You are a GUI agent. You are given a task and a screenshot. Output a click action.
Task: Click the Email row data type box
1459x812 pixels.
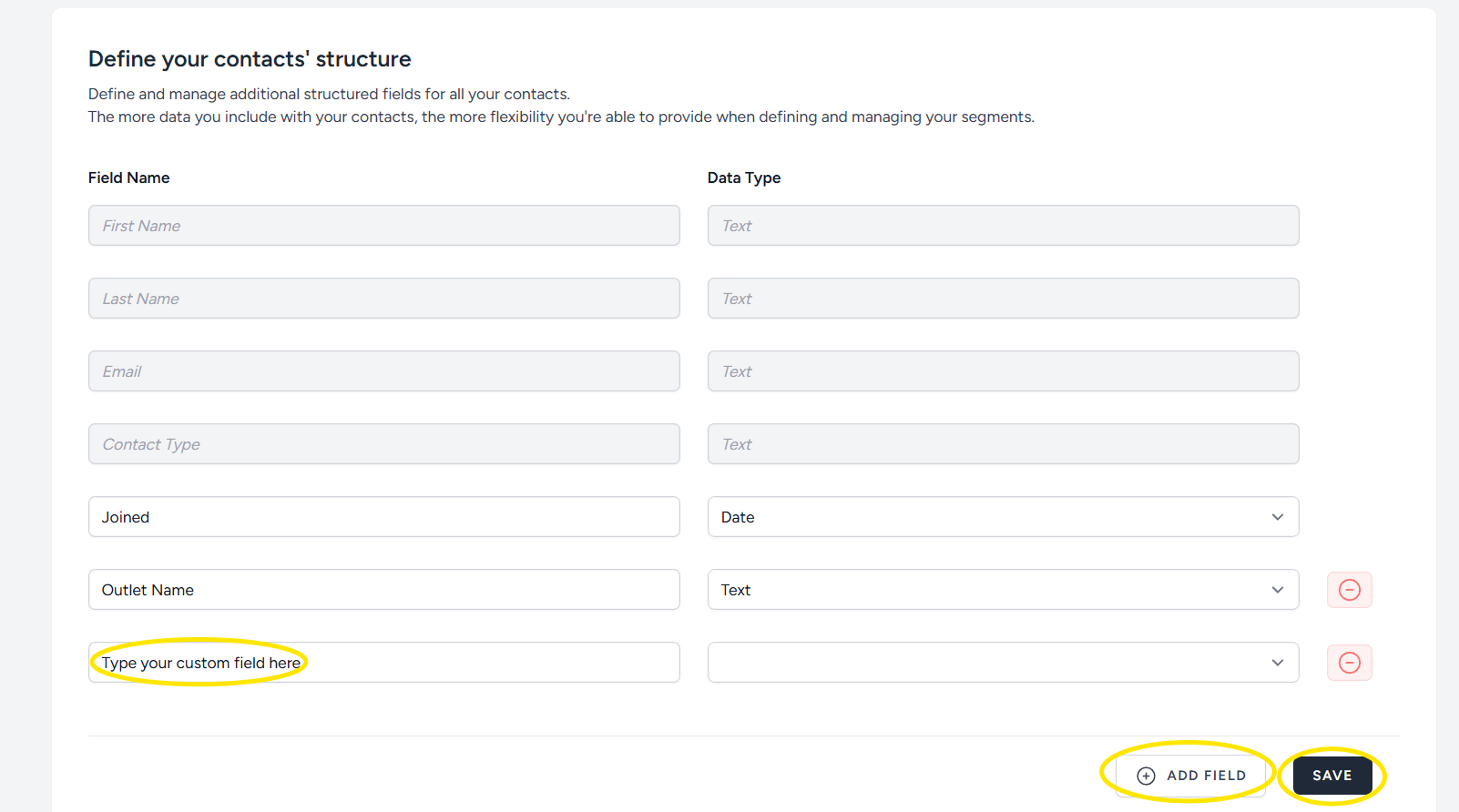pyautogui.click(x=1002, y=371)
